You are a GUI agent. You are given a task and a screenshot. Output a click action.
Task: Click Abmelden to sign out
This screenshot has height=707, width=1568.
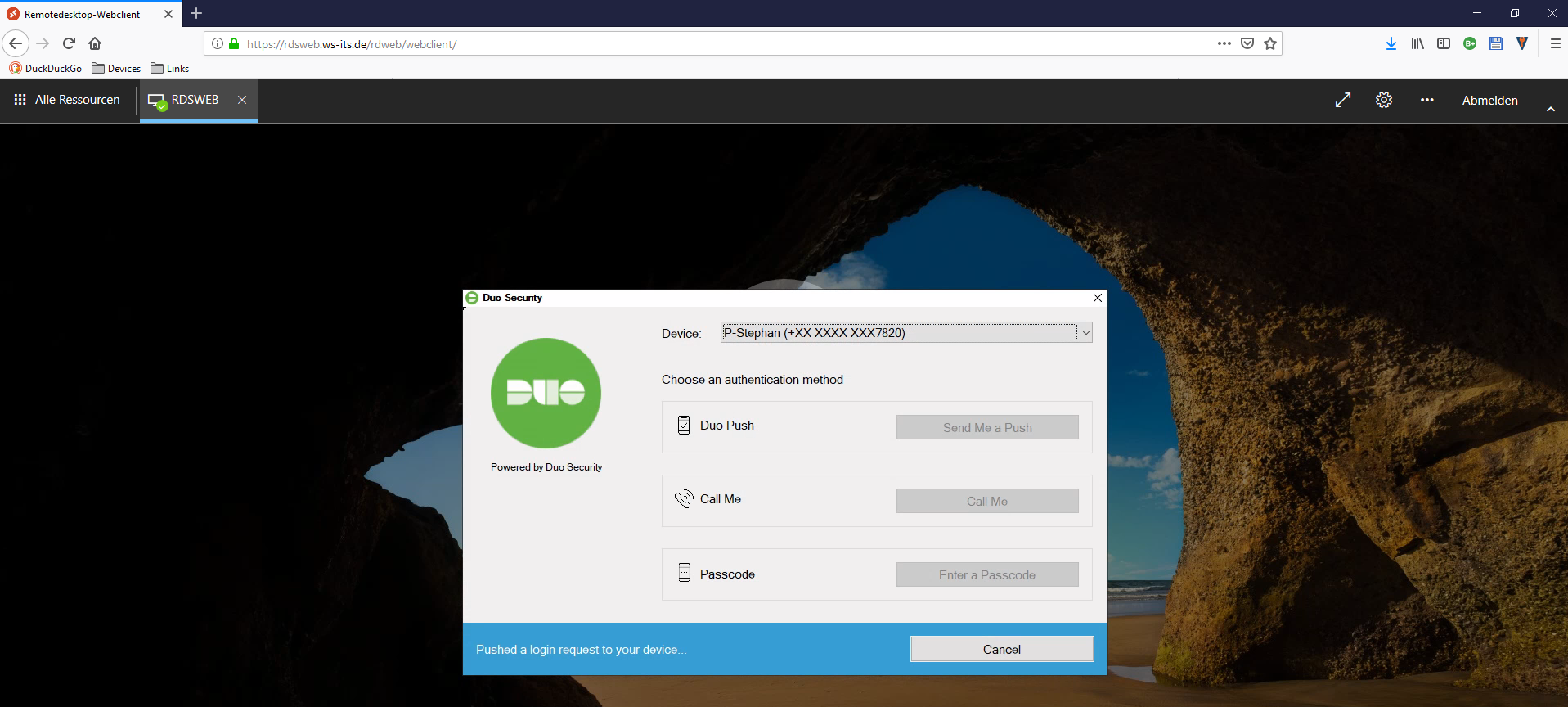pos(1490,100)
